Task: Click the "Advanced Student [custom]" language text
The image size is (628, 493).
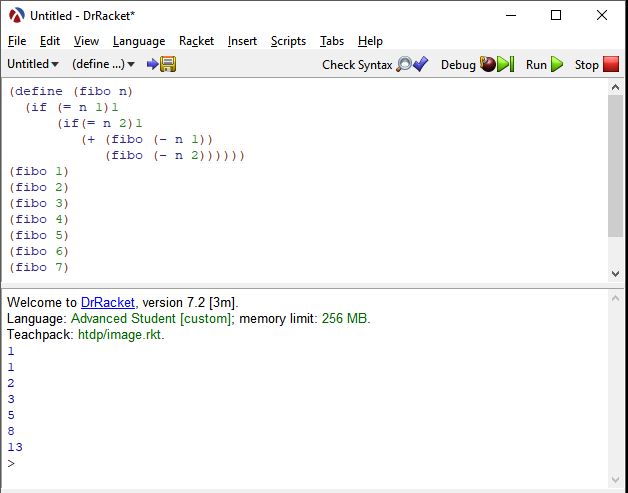Action: point(151,319)
